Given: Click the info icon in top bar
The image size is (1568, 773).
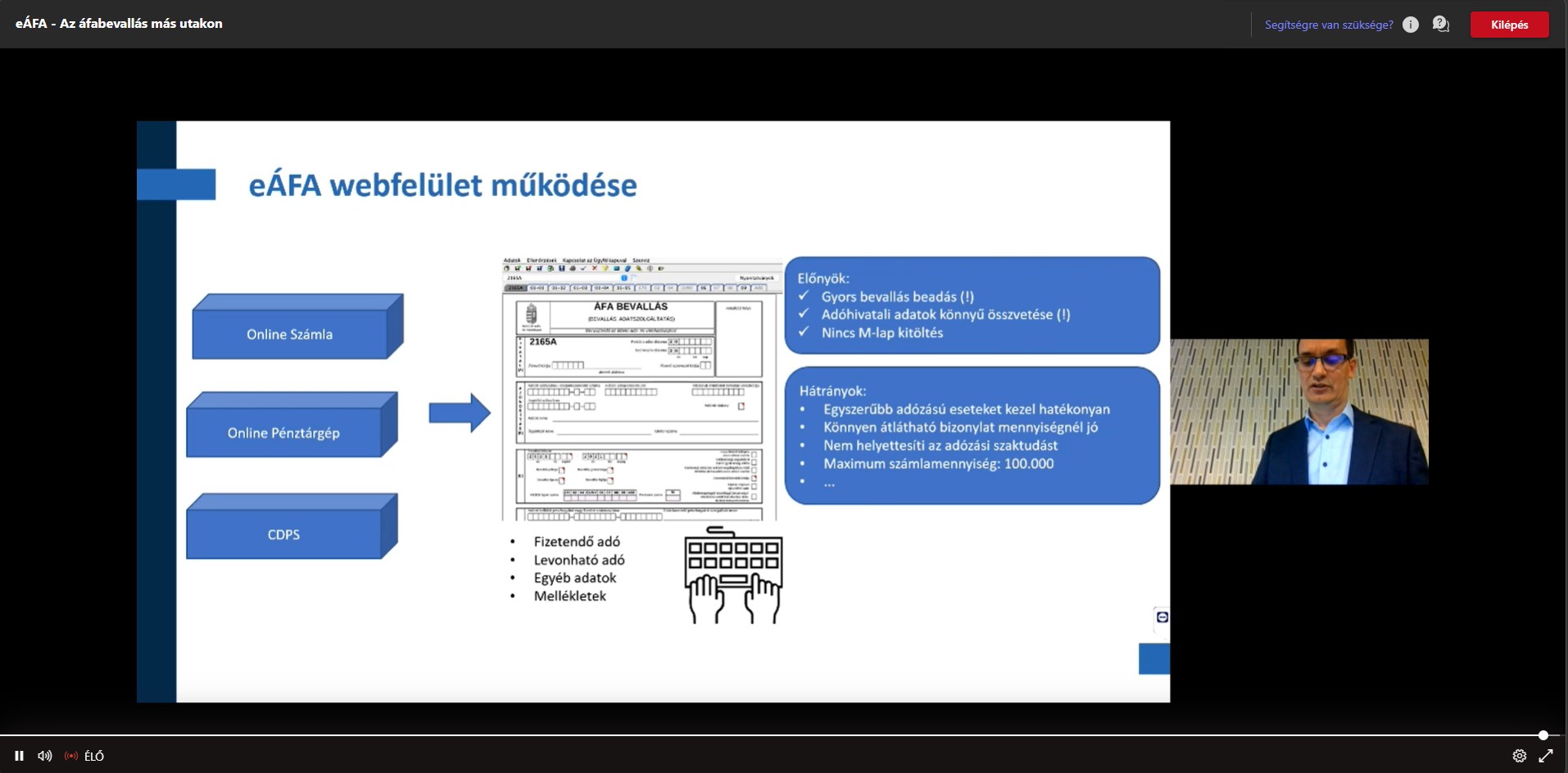Looking at the screenshot, I should (x=1410, y=25).
